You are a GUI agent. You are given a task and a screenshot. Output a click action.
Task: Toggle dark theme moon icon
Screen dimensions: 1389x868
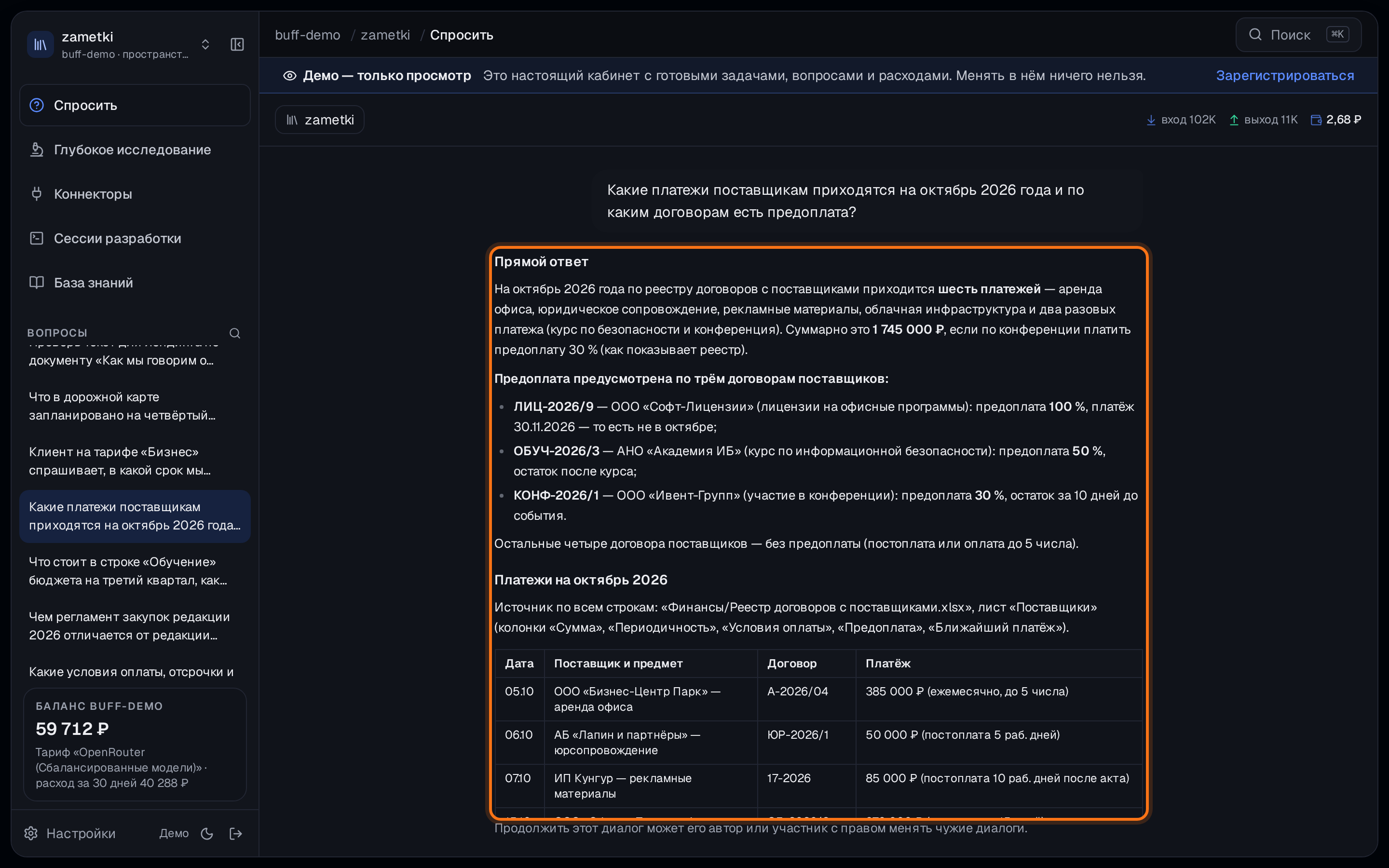207,834
